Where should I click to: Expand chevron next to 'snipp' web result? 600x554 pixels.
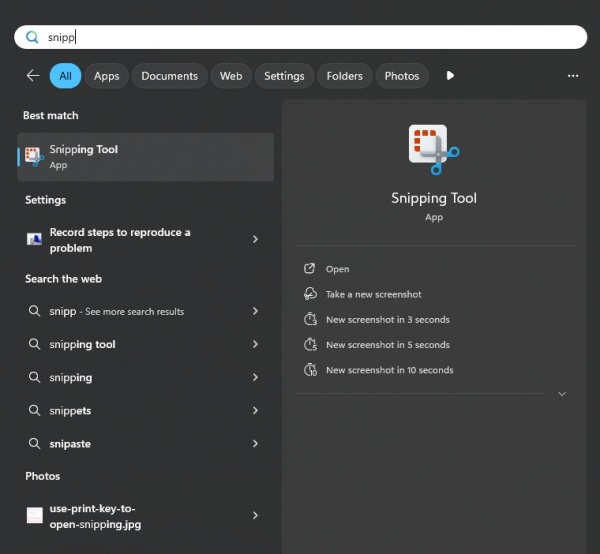[255, 311]
